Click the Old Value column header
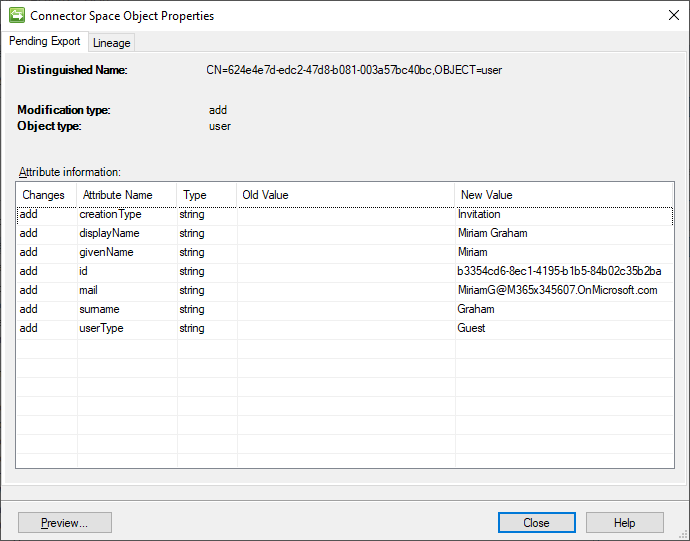The image size is (690, 541). point(265,195)
